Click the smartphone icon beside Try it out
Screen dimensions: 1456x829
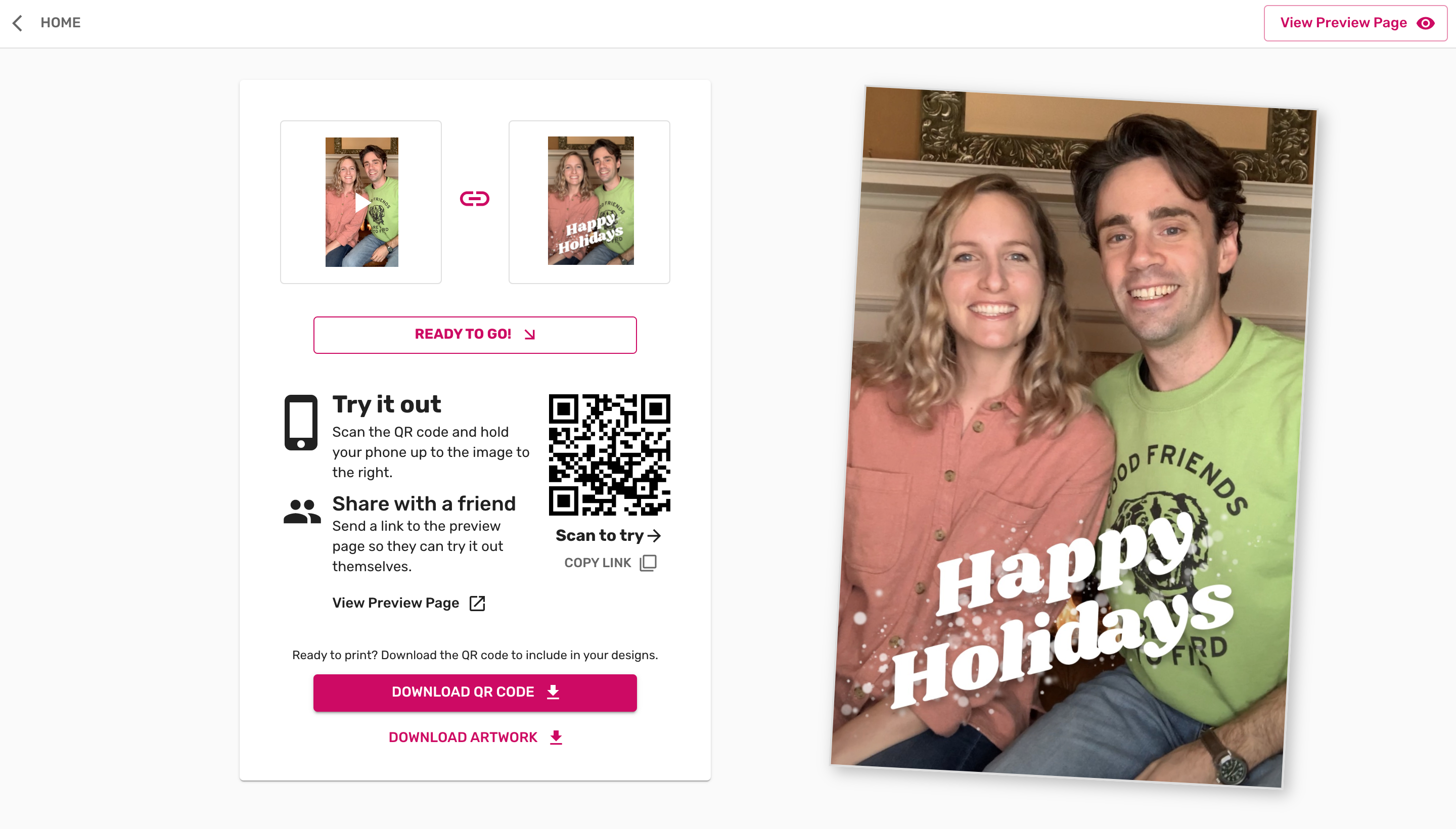(301, 423)
